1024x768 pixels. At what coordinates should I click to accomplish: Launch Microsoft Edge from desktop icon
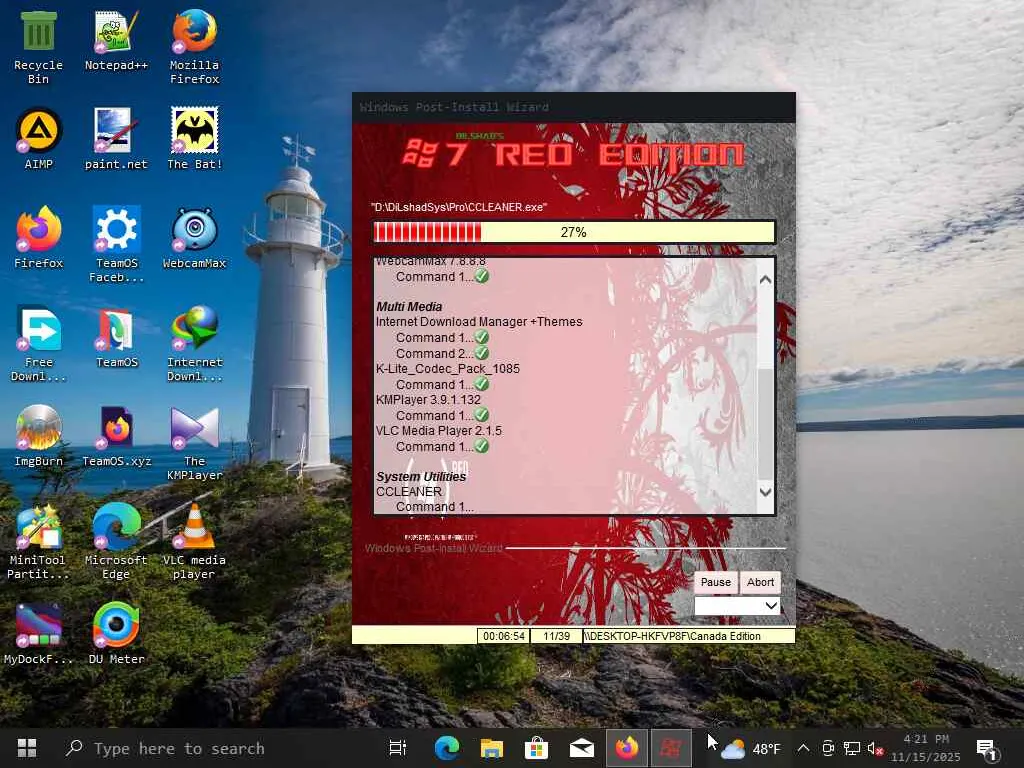click(116, 542)
